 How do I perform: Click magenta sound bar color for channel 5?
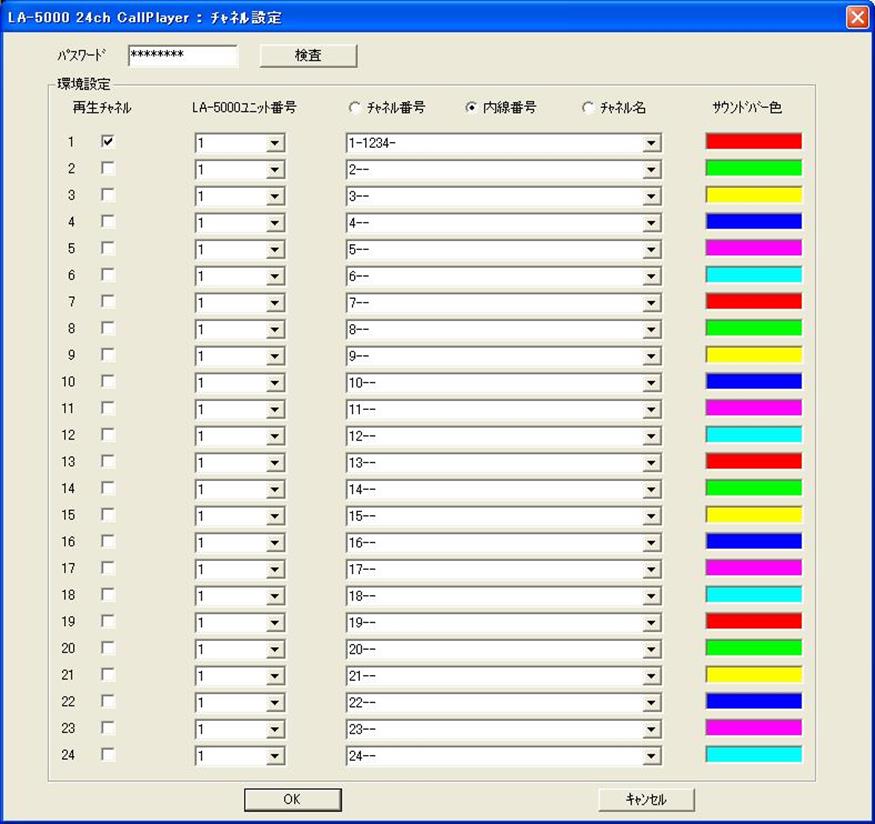(753, 248)
